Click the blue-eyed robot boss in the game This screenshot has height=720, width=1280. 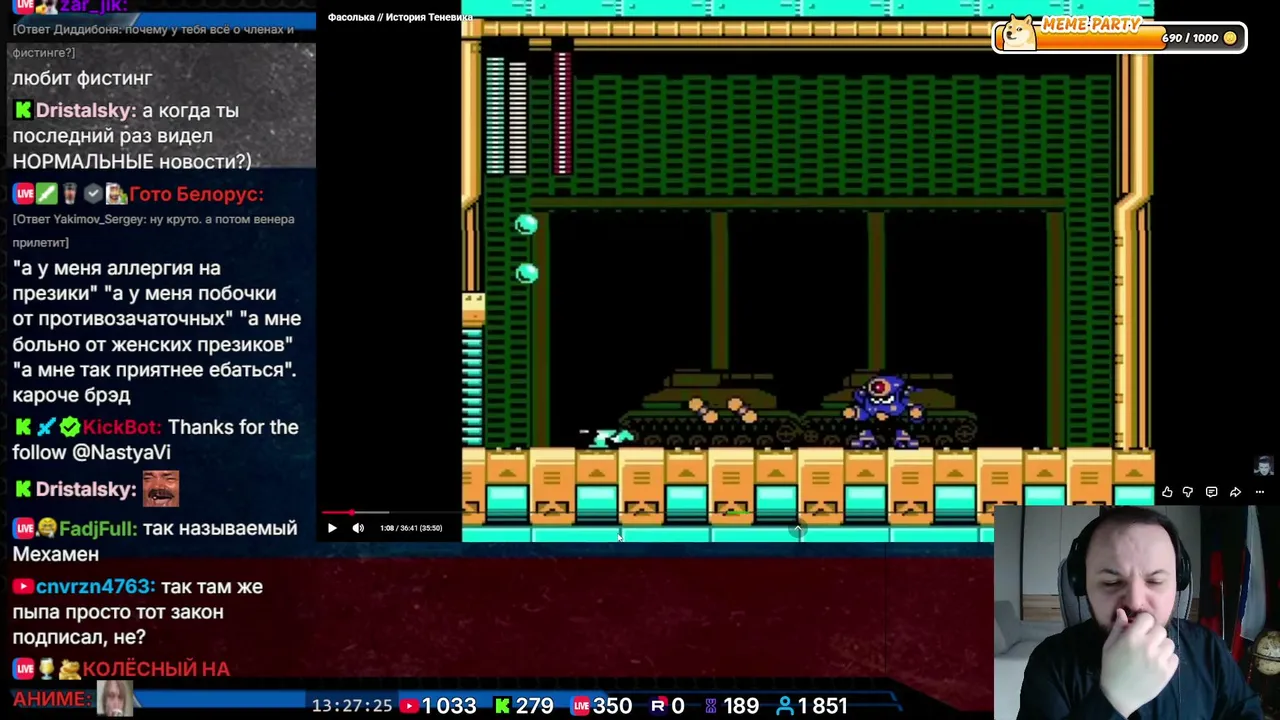coord(882,410)
